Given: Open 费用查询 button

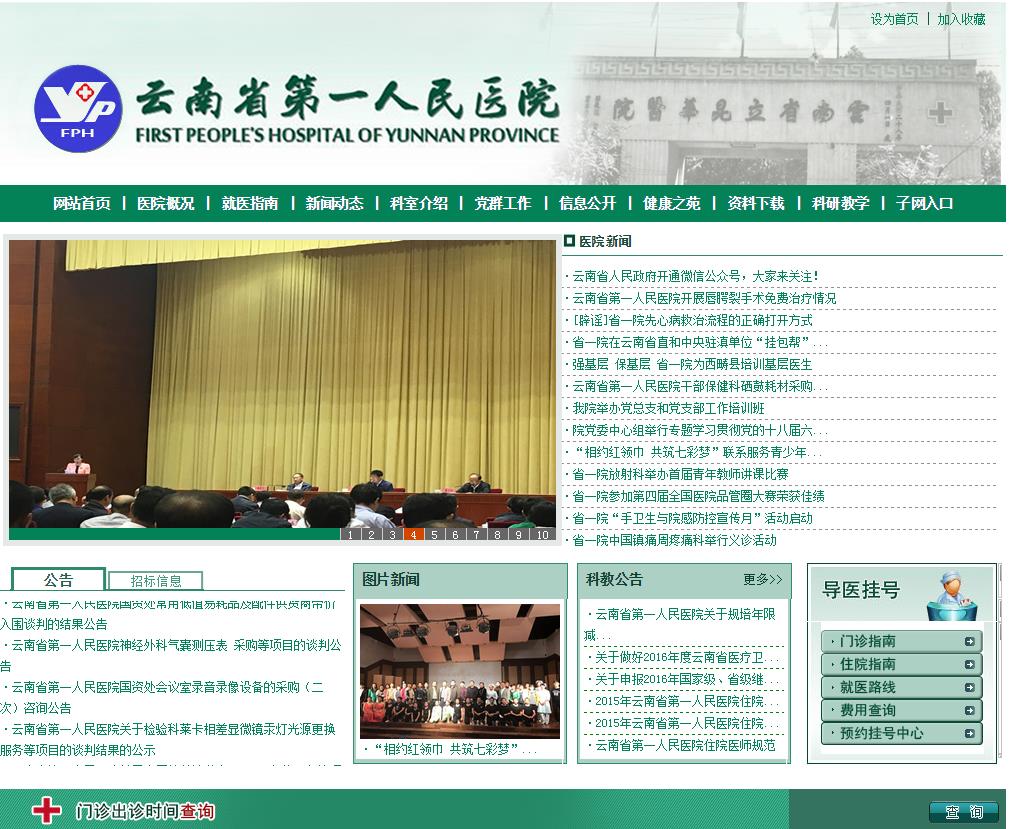Looking at the screenshot, I should pyautogui.click(x=902, y=710).
